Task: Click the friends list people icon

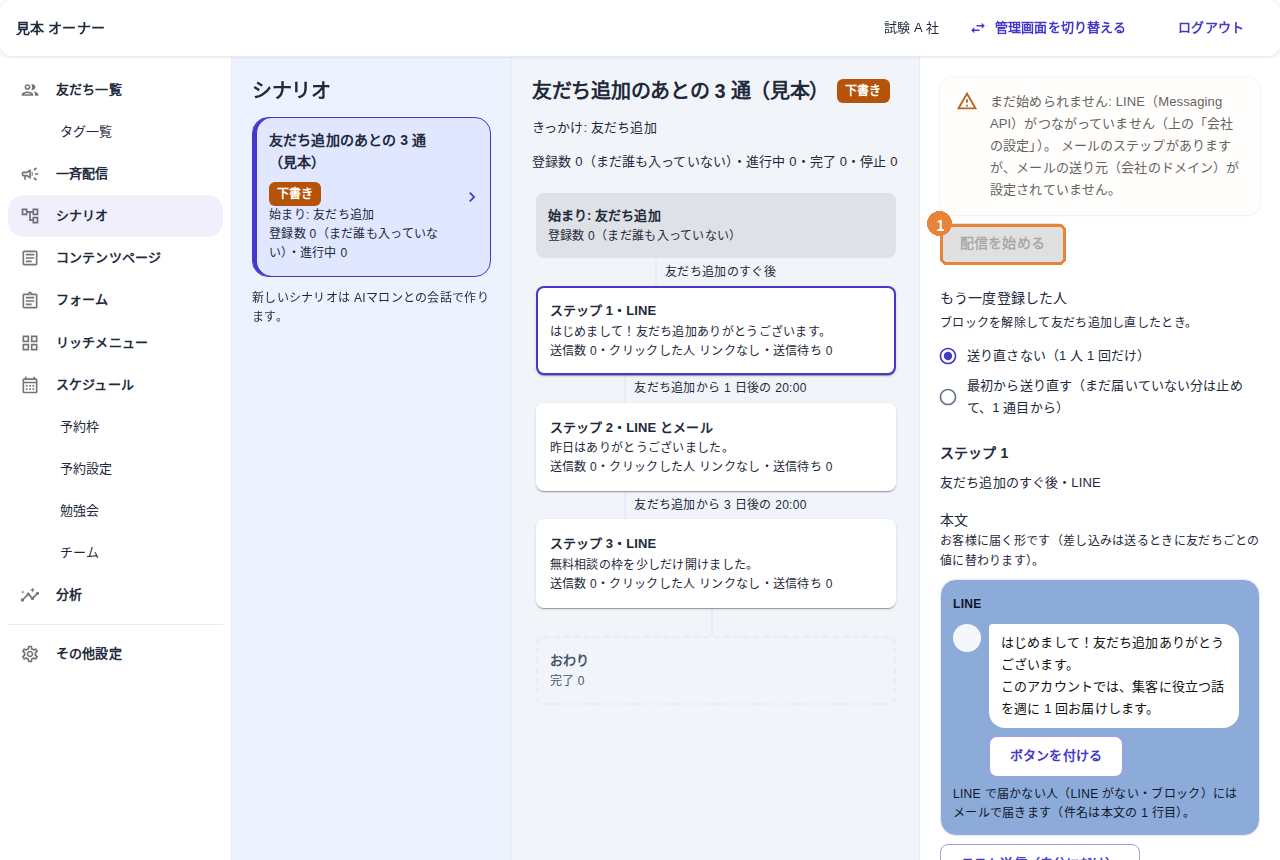Action: point(30,90)
